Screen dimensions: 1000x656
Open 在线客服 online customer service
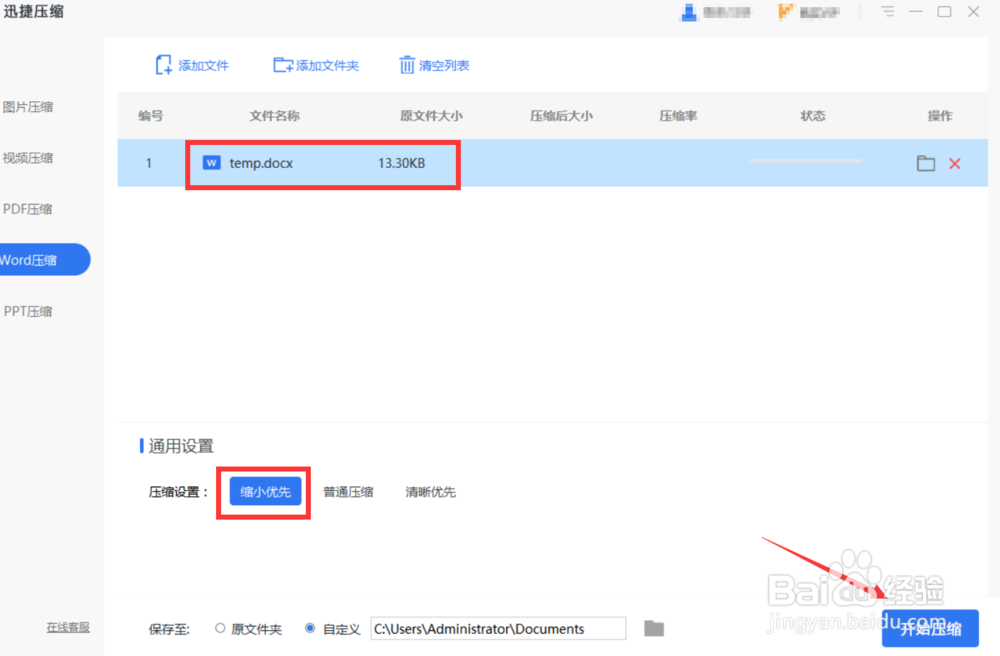pos(67,625)
